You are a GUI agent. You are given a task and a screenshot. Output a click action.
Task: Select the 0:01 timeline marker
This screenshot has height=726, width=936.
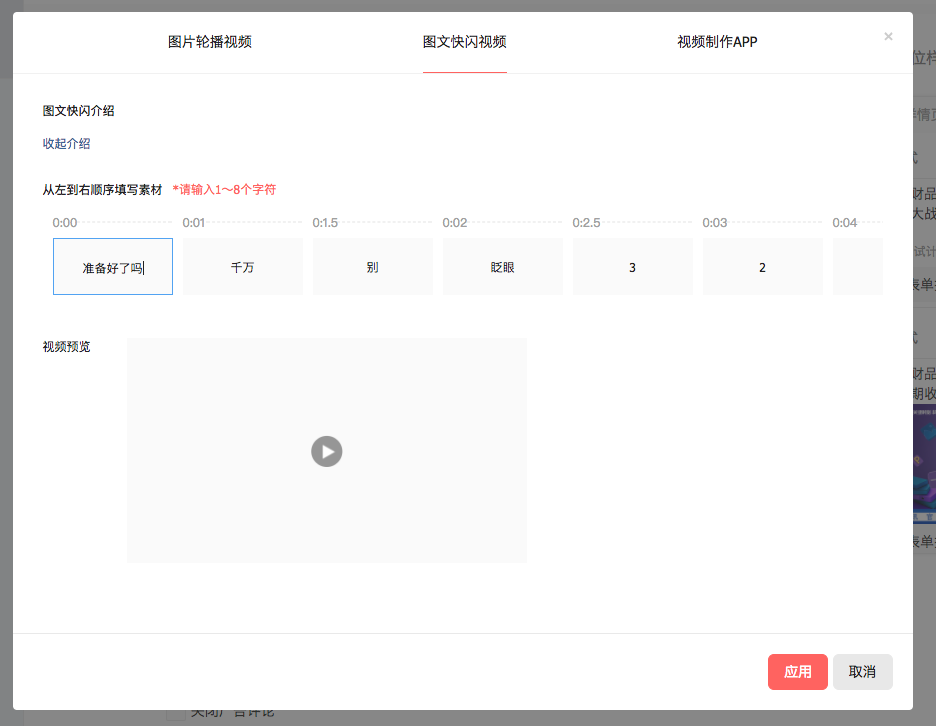[194, 223]
